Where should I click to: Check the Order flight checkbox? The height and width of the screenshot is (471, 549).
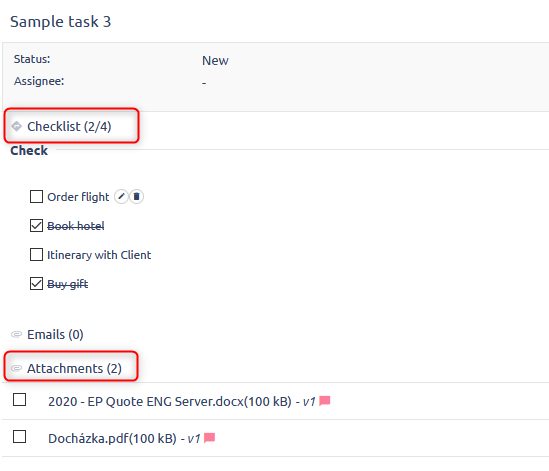point(36,197)
